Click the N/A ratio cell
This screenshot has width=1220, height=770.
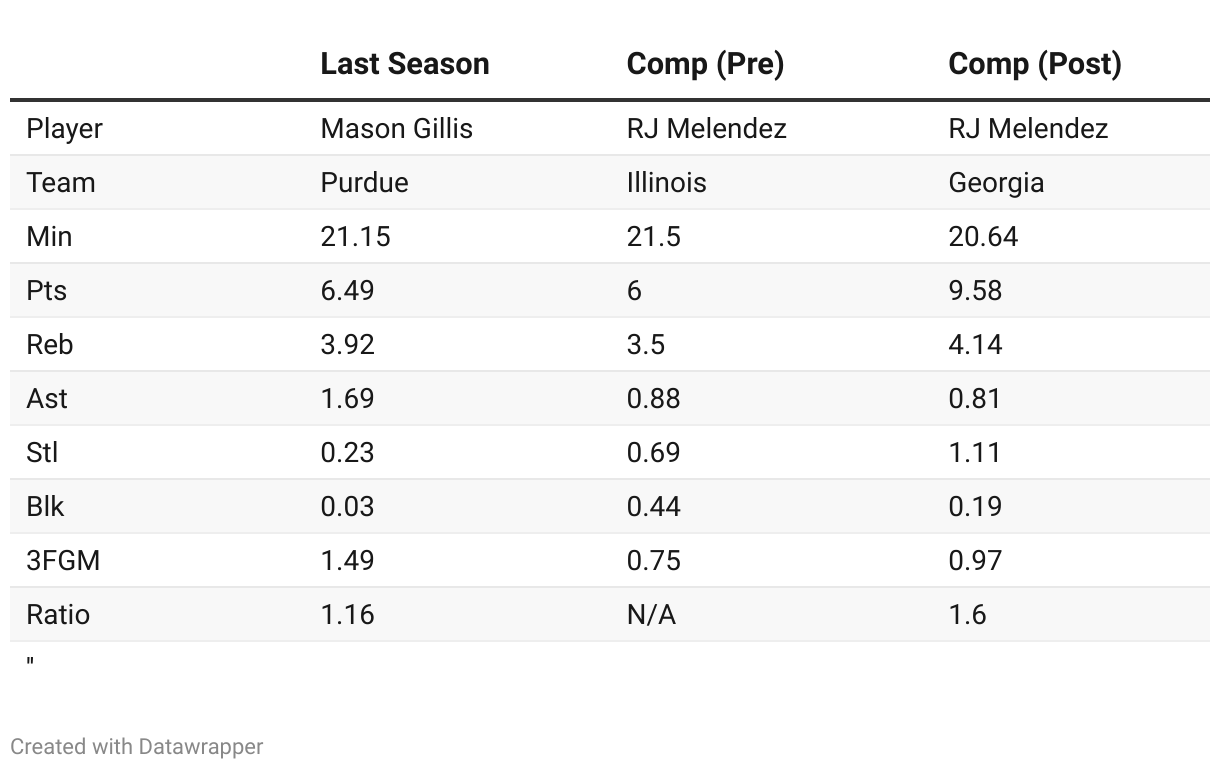coord(651,615)
